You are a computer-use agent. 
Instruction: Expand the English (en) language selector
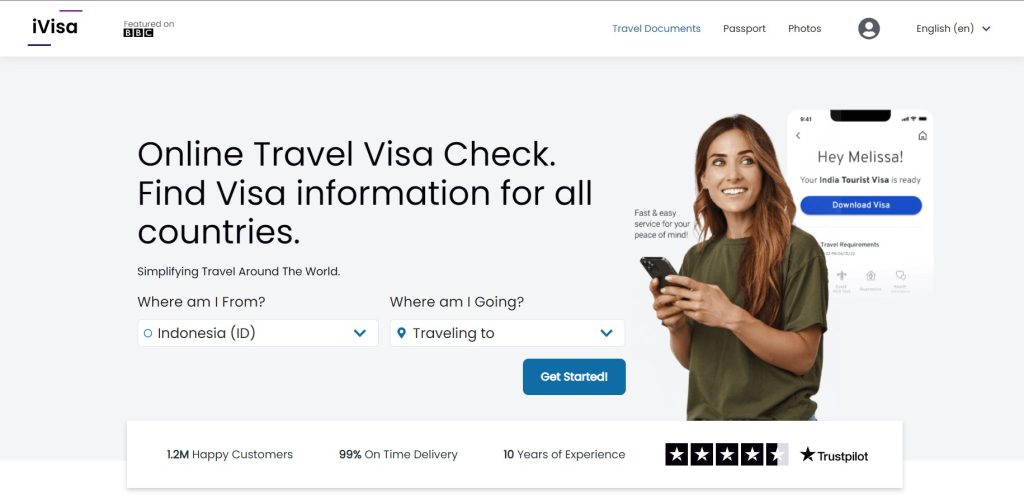pos(953,29)
